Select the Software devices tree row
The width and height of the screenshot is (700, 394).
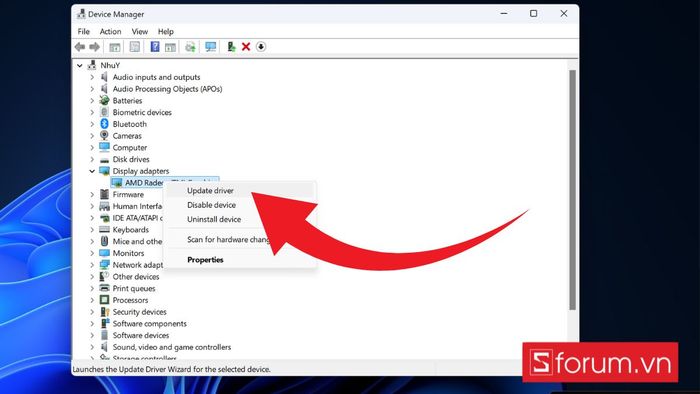coord(141,335)
